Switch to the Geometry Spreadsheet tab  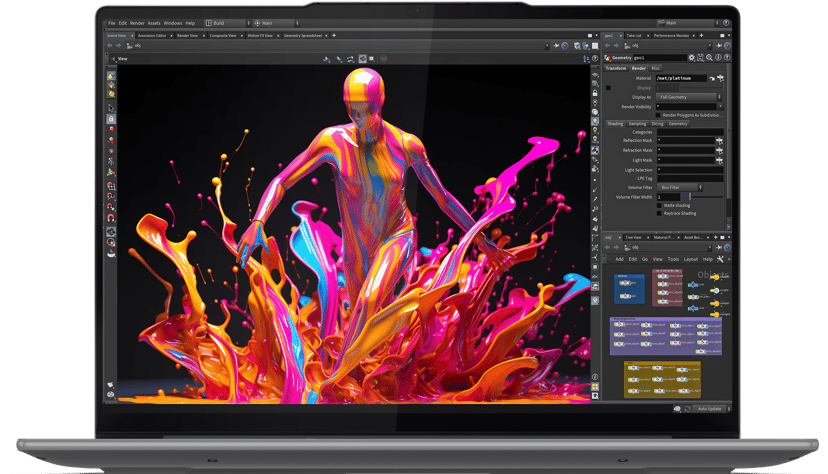303,35
